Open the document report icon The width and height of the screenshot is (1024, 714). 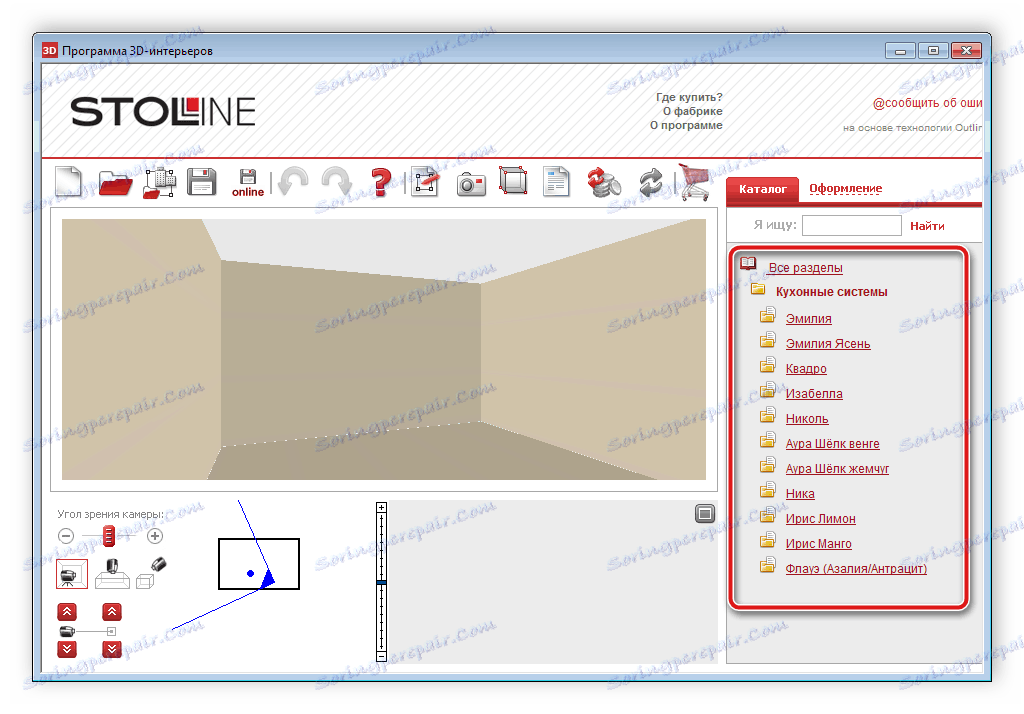[x=556, y=182]
